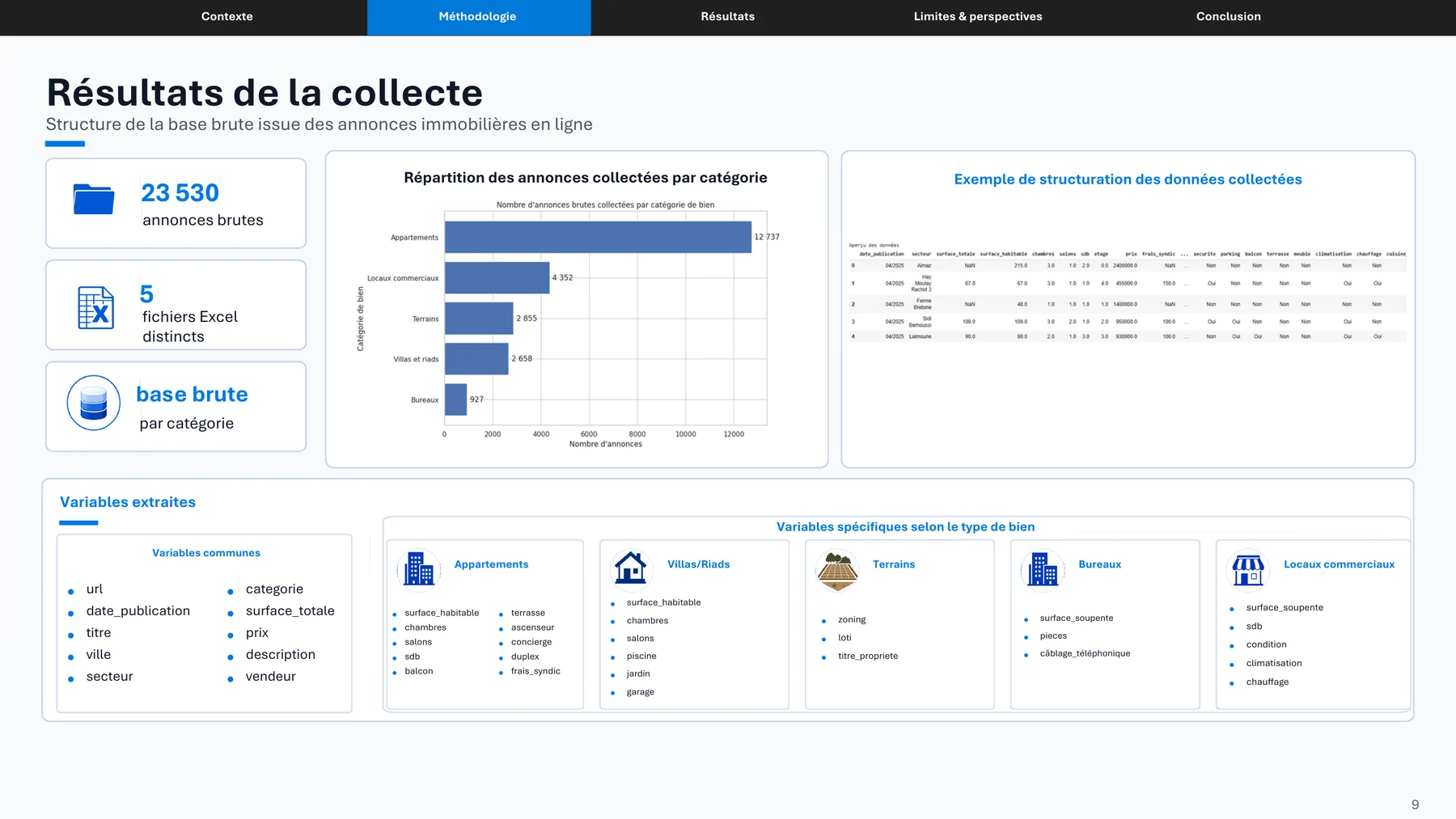
Task: Open the Contexte navigation tab
Action: point(226,16)
